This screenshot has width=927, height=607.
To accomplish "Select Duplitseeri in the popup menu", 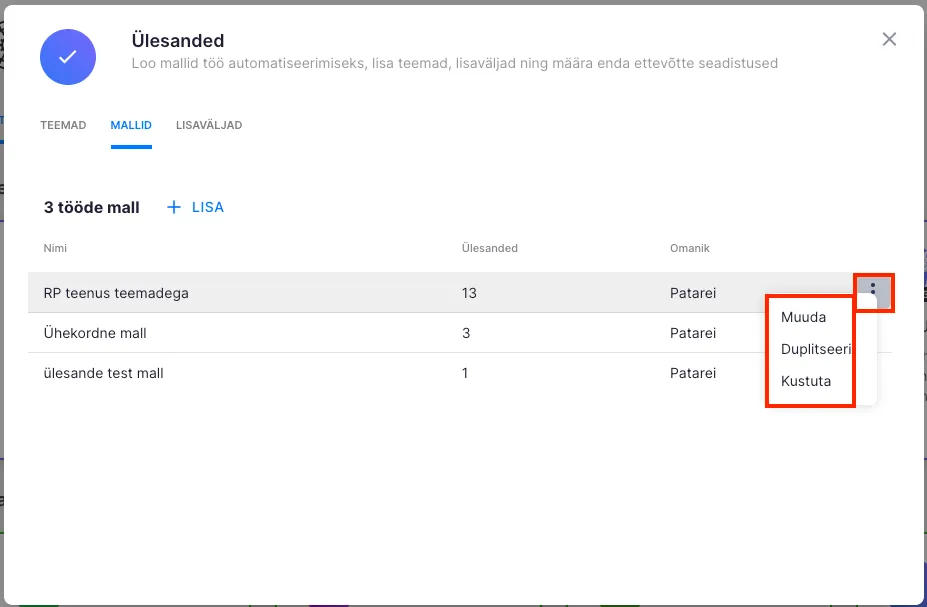I will [x=815, y=349].
